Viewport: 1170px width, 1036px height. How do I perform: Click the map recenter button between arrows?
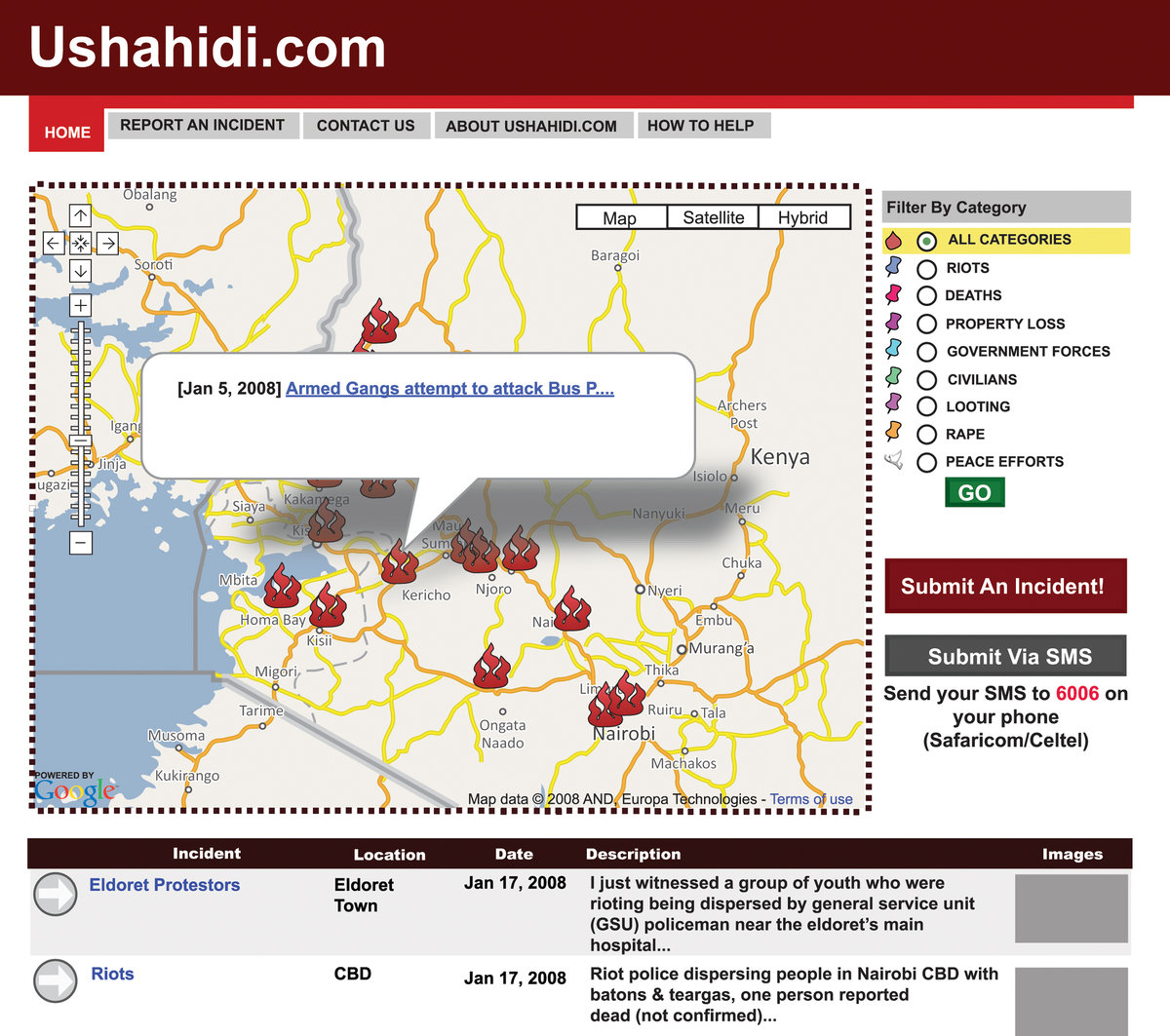coord(81,243)
